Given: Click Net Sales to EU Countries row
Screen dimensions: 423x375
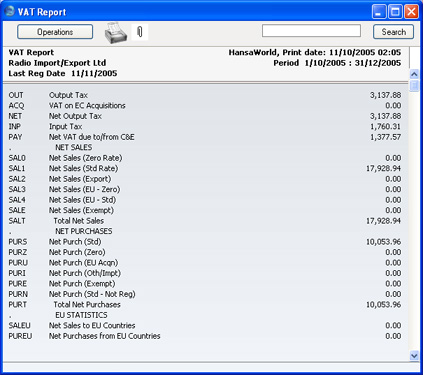Looking at the screenshot, I should (x=205, y=326).
